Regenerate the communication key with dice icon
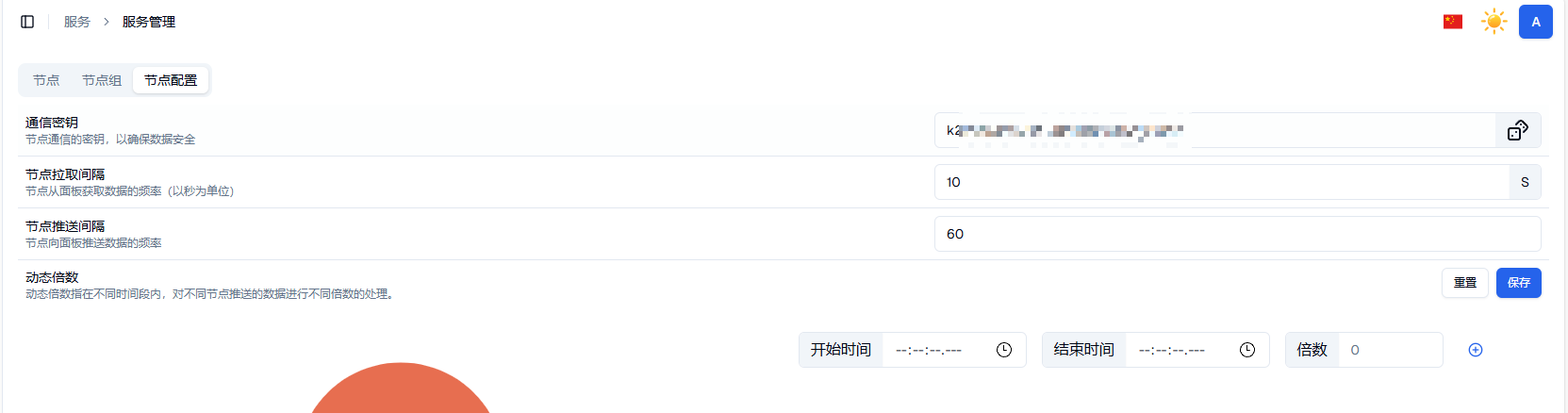This screenshot has height=413, width=1568. click(1517, 130)
